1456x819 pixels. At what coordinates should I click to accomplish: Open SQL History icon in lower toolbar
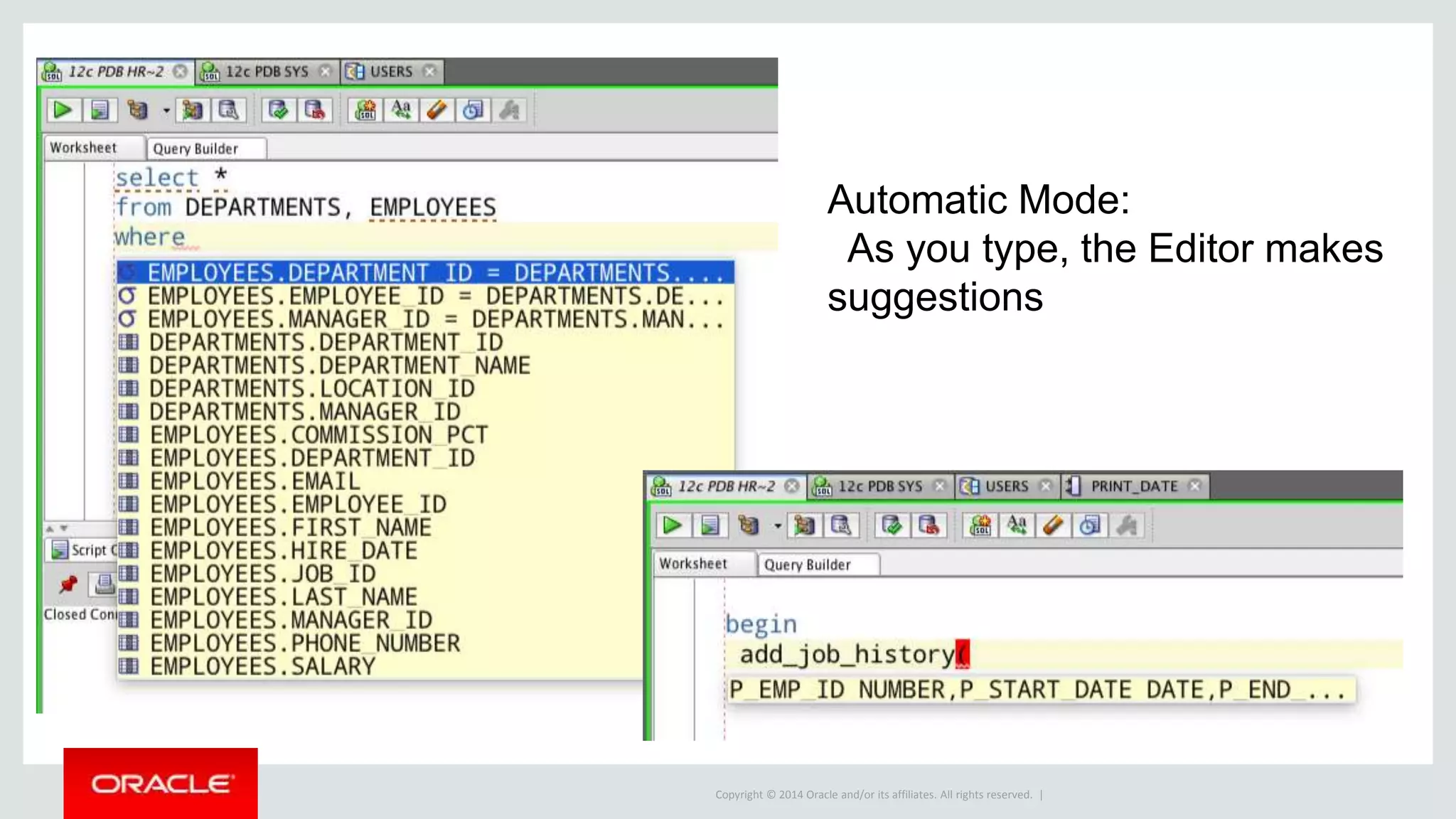point(1090,525)
